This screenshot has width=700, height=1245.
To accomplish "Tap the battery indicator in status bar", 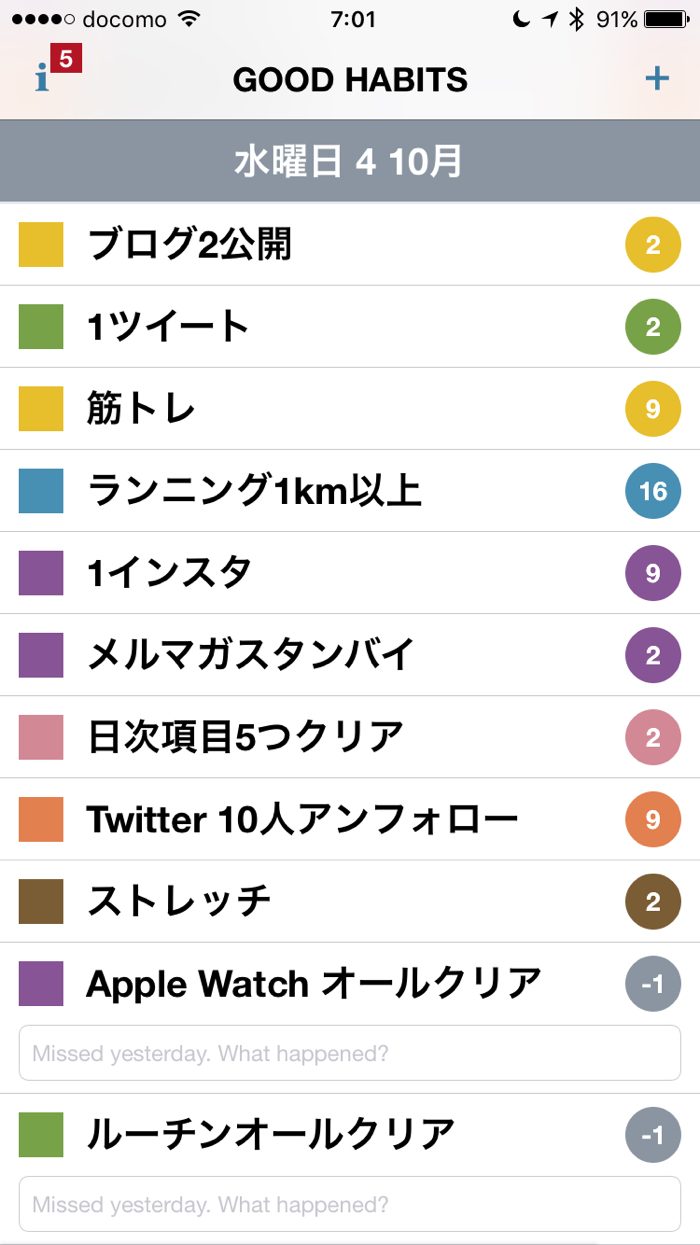I will (665, 19).
